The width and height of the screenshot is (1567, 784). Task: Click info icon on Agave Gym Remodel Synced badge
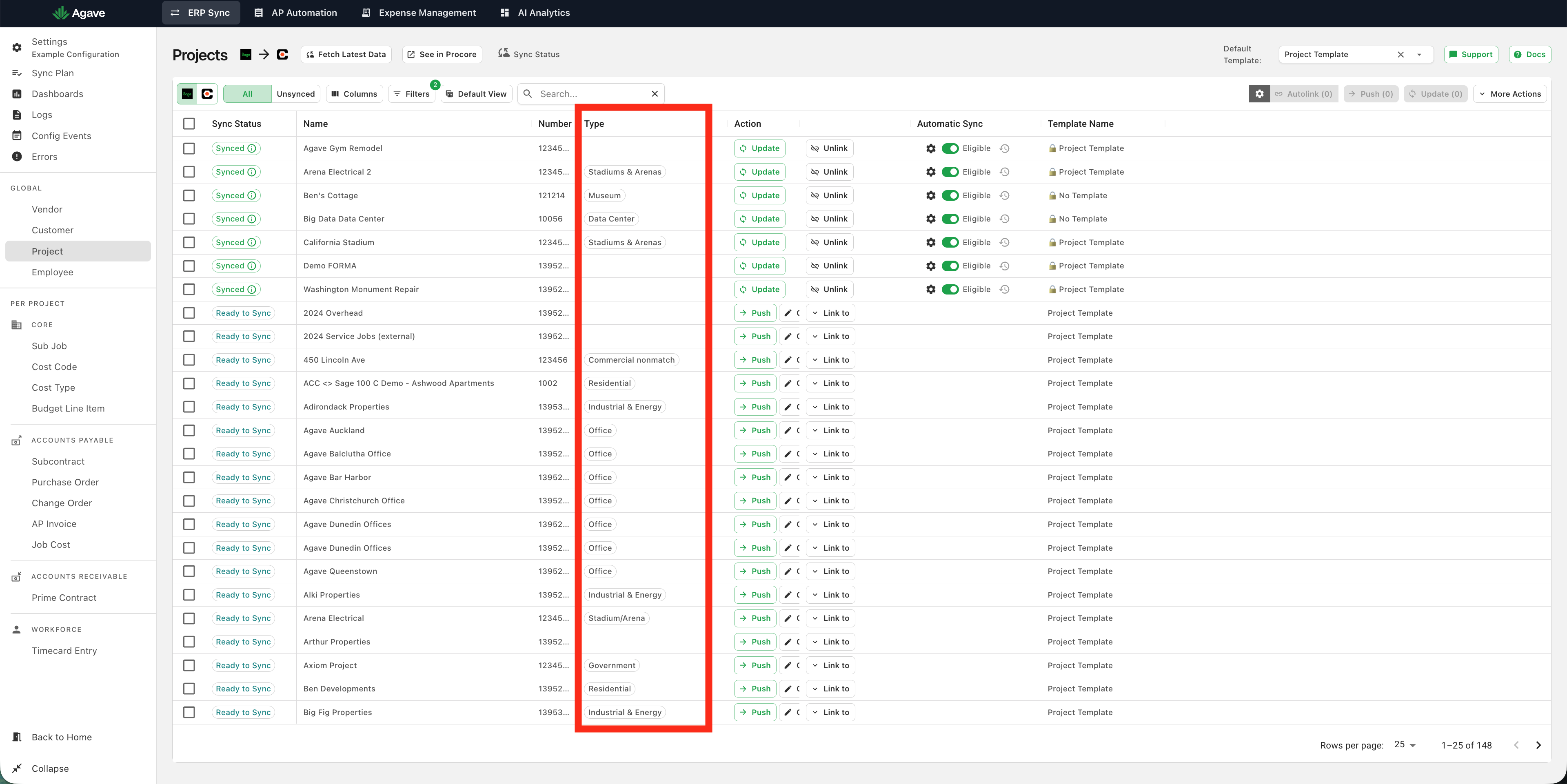pyautogui.click(x=252, y=148)
